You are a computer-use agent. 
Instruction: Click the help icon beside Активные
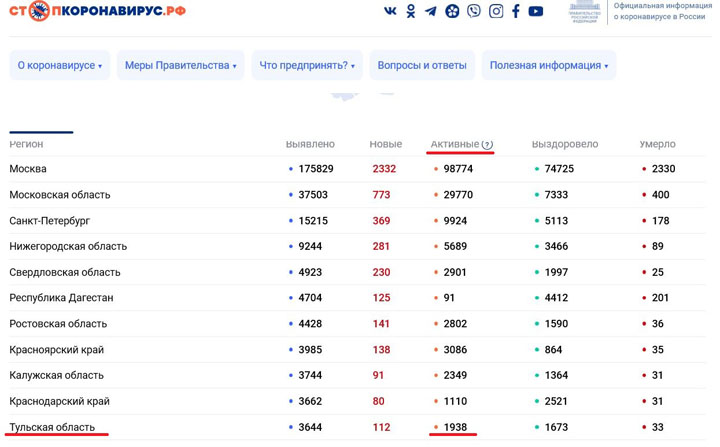[x=487, y=145]
